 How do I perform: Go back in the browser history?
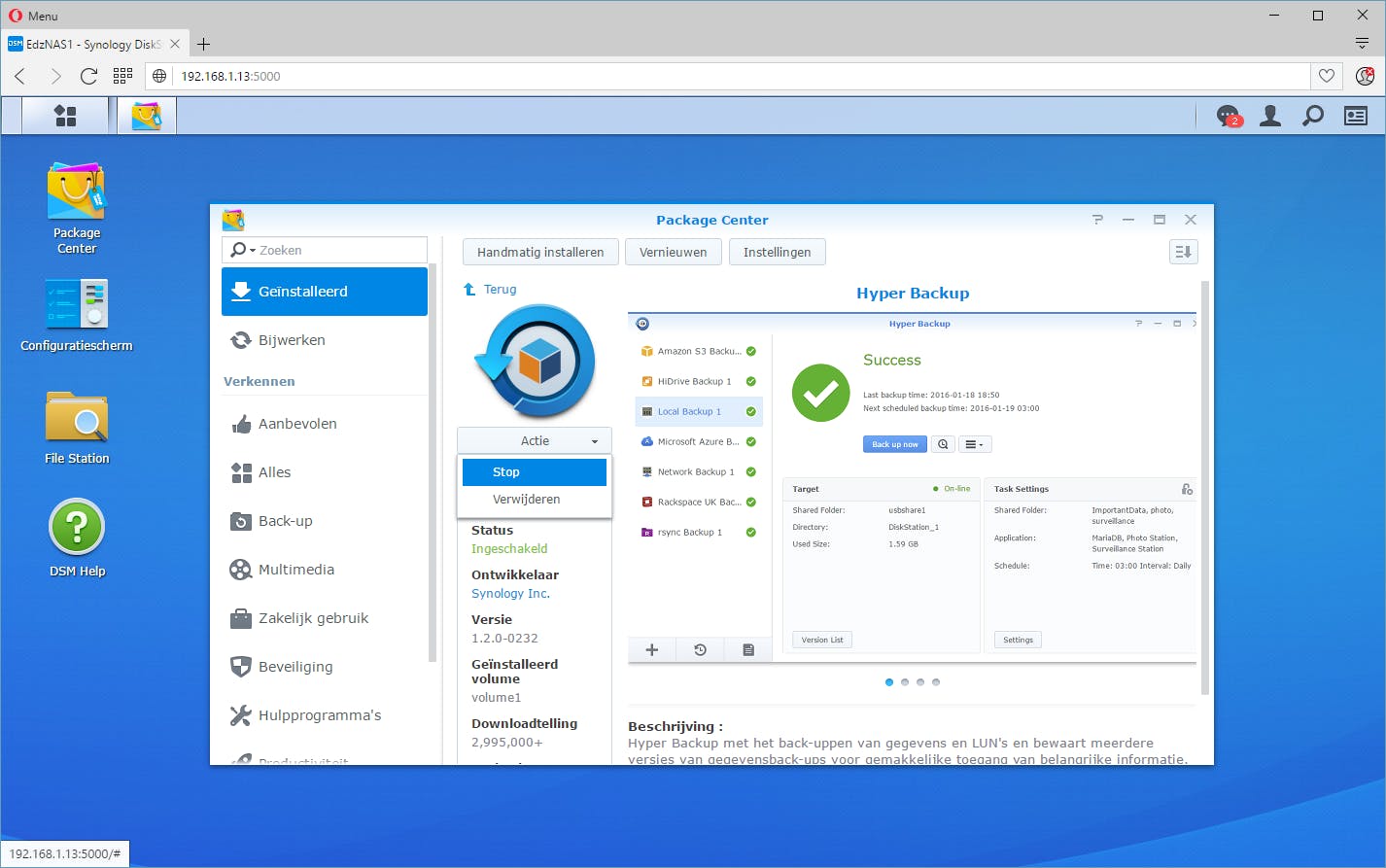20,76
